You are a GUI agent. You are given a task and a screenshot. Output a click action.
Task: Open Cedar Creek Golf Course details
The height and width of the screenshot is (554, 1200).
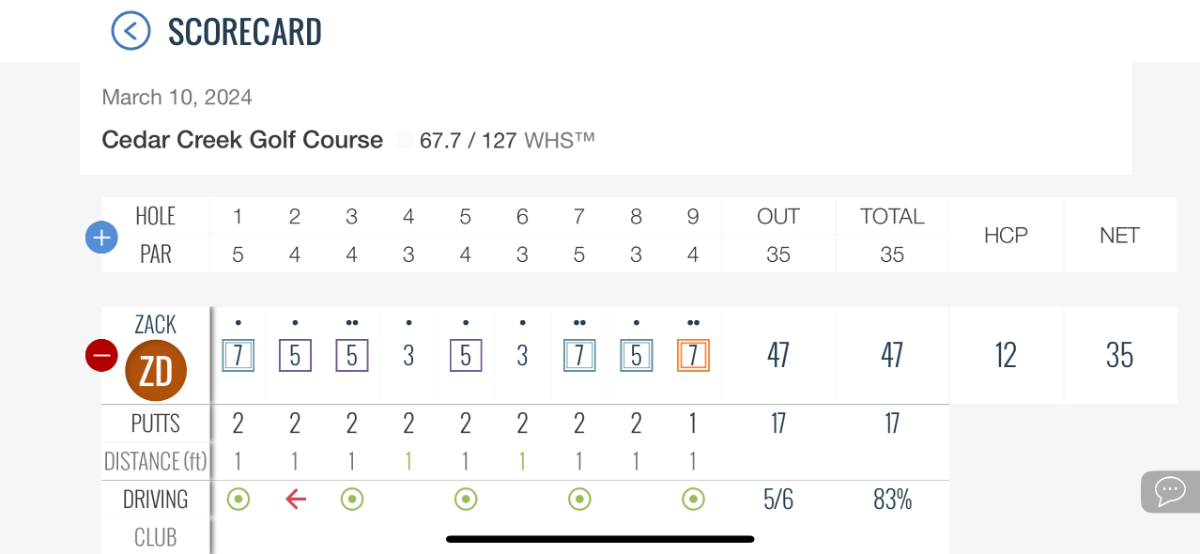click(242, 140)
